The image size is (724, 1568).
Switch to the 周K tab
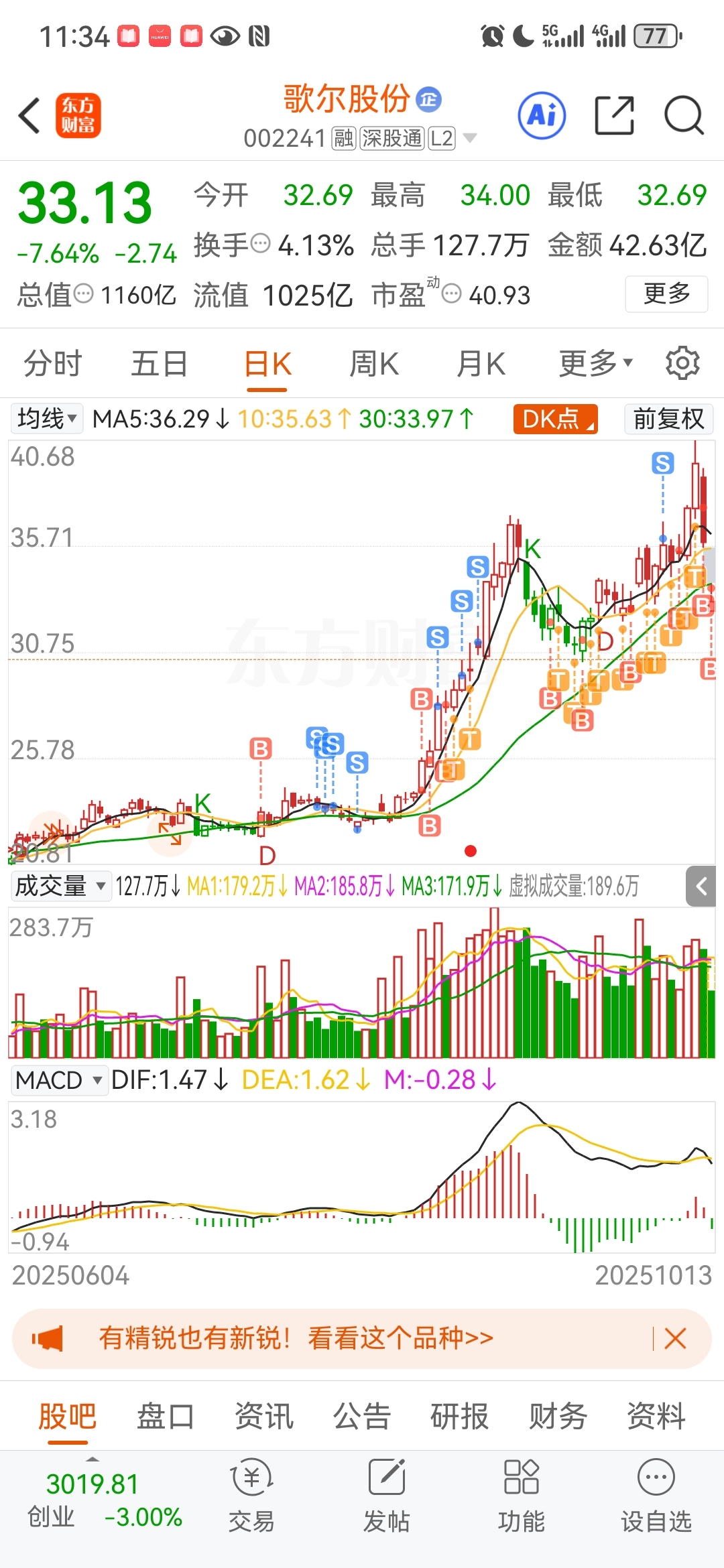(374, 364)
